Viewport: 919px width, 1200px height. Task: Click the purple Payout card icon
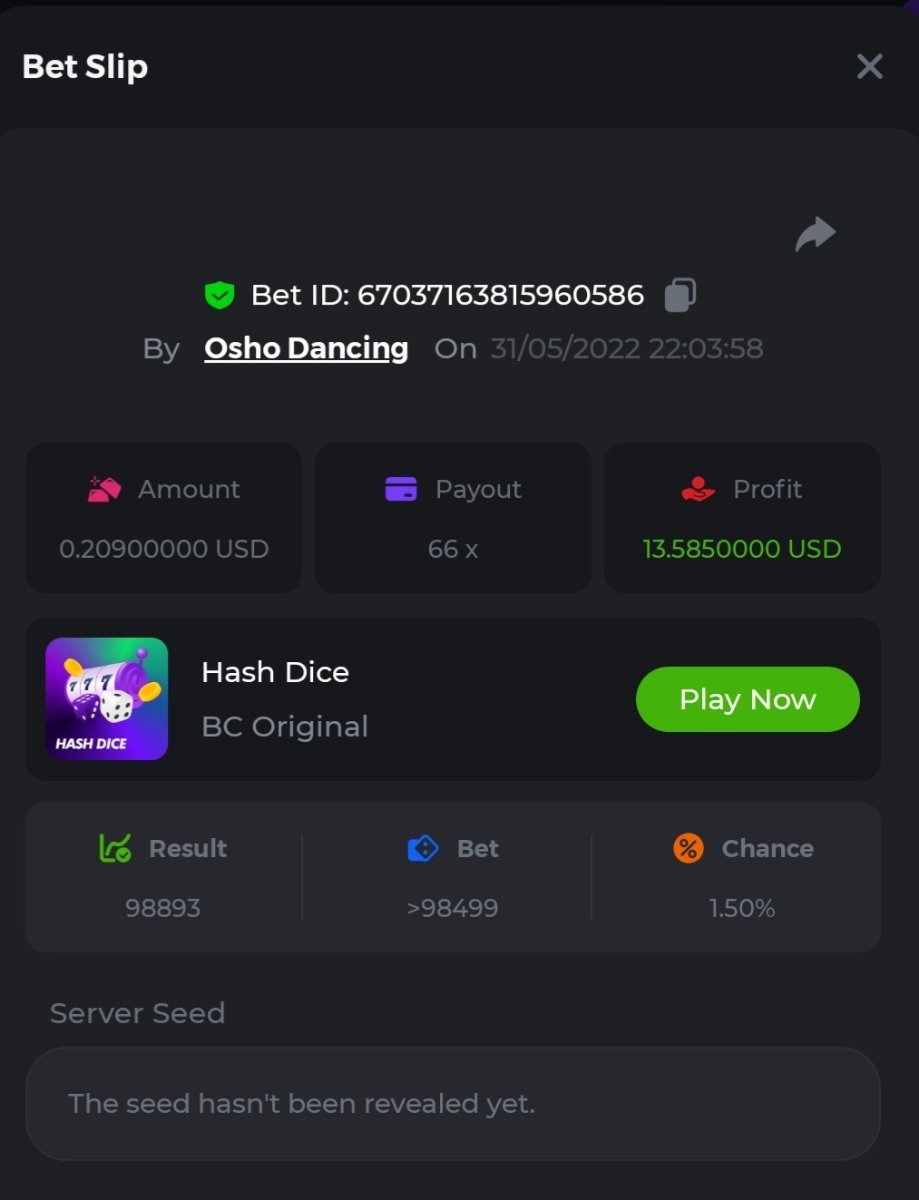click(400, 489)
